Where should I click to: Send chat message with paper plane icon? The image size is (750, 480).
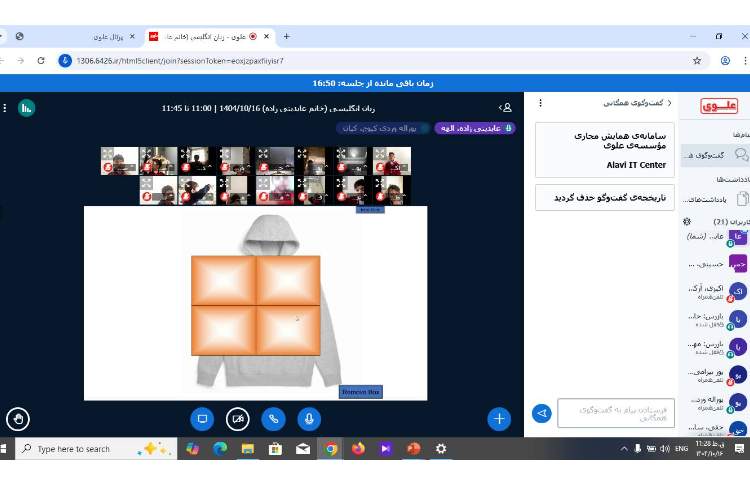[541, 413]
